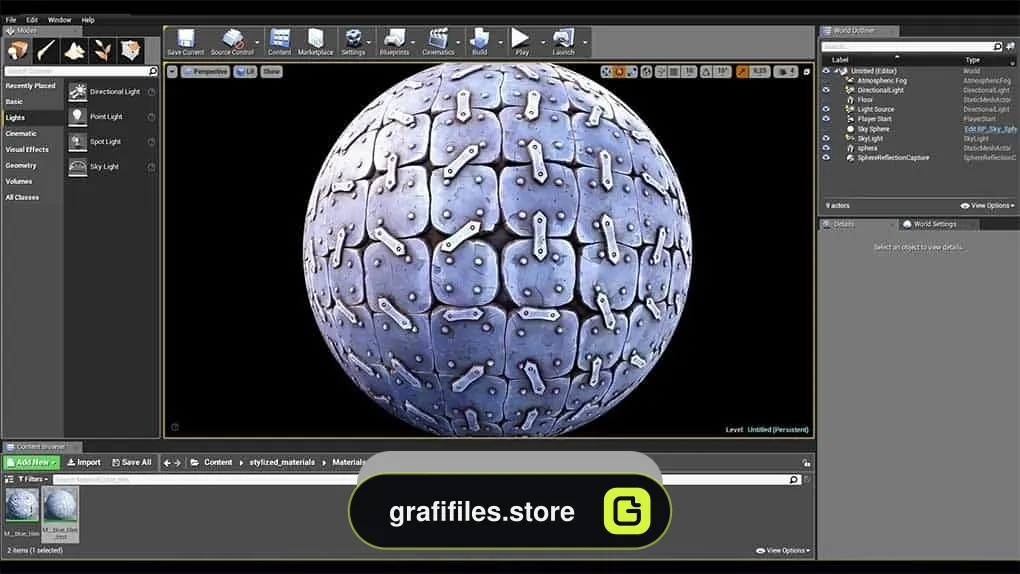Open World Outliner View Options dropdown
The width and height of the screenshot is (1020, 574).
coord(987,206)
